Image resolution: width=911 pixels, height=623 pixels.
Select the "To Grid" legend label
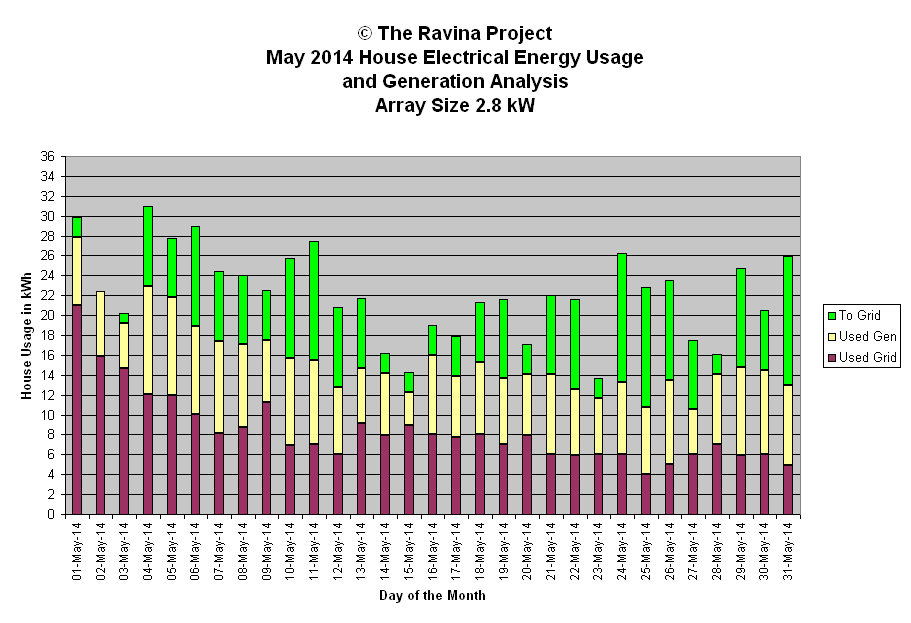[859, 316]
